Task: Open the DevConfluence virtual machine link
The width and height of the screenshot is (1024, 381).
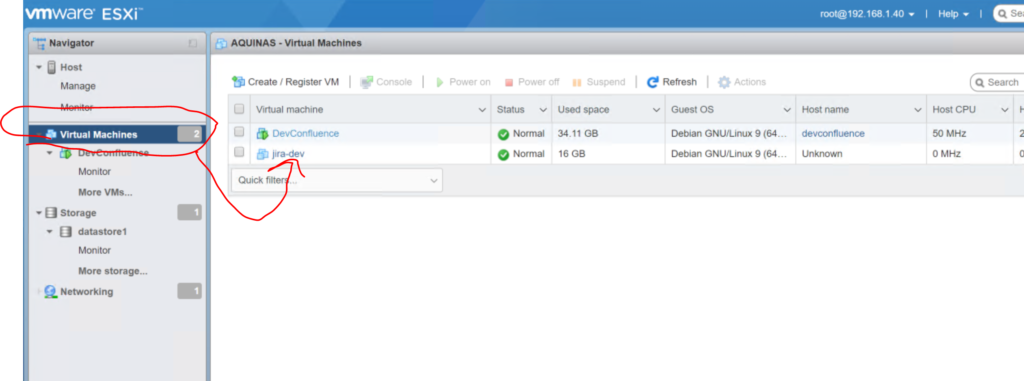Action: (x=306, y=133)
